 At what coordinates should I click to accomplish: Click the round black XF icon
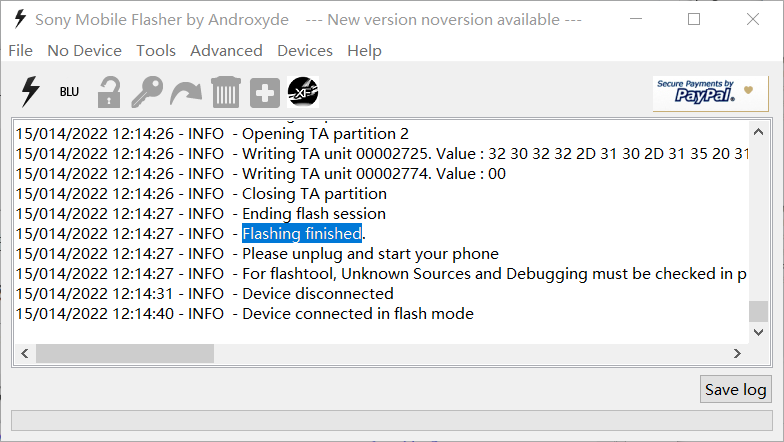coord(303,92)
